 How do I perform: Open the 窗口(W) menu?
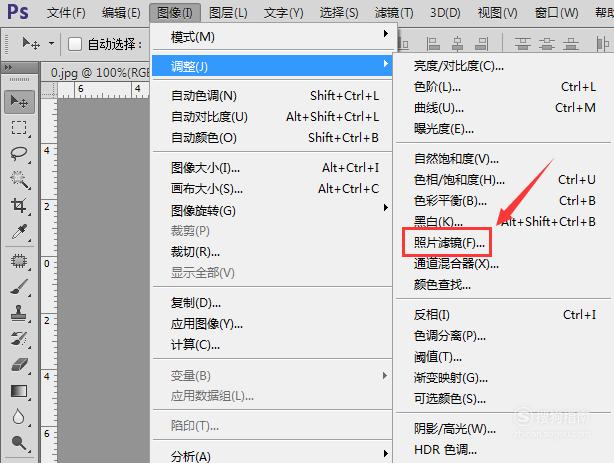pos(556,13)
